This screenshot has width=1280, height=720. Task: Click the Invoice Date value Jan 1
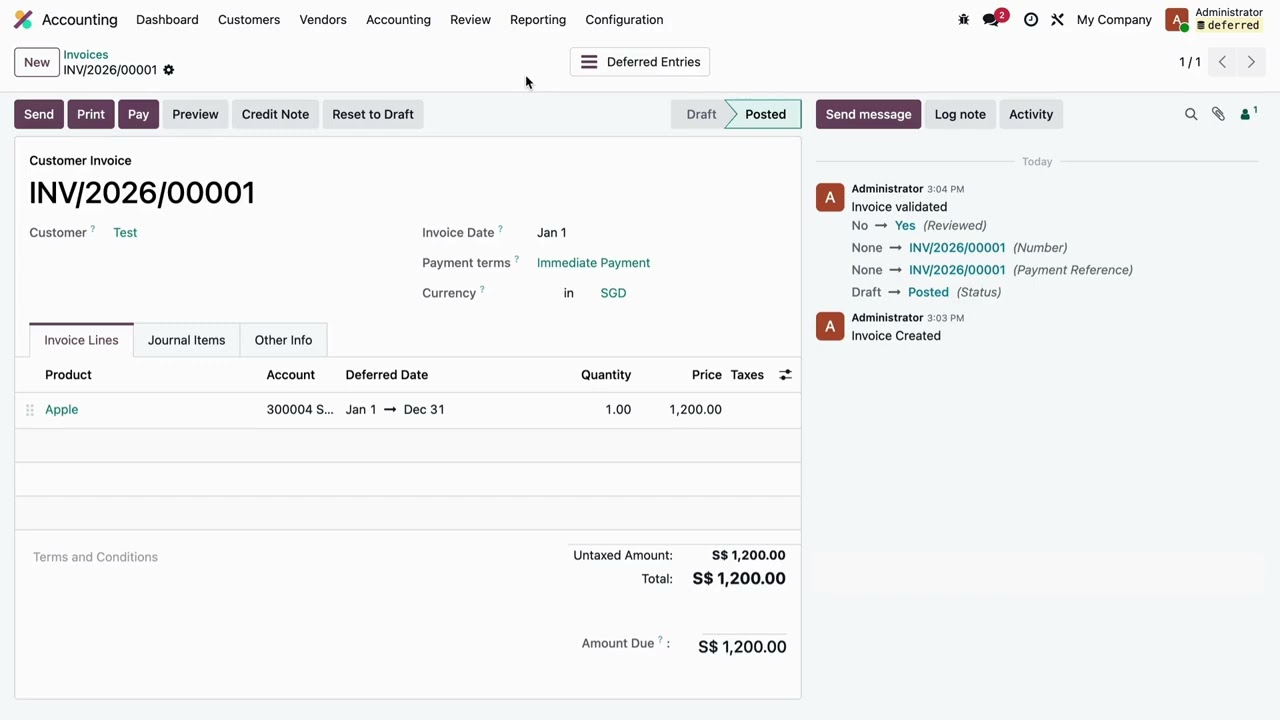(x=552, y=233)
